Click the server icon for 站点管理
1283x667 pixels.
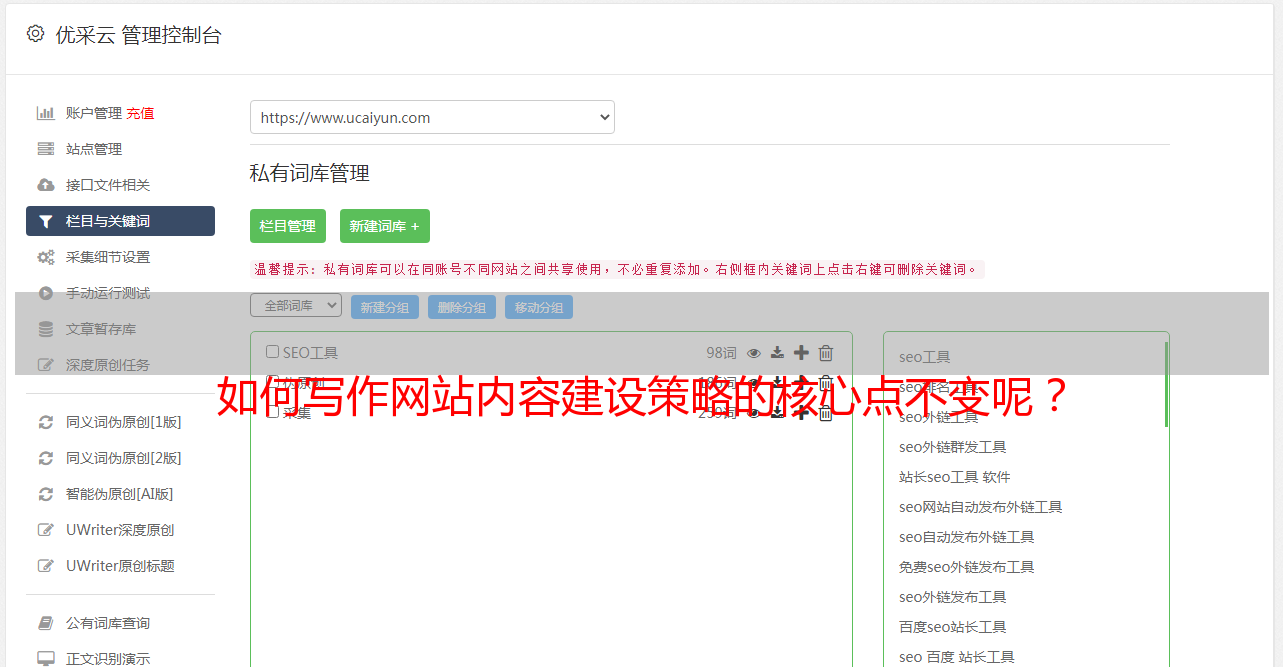tap(46, 149)
